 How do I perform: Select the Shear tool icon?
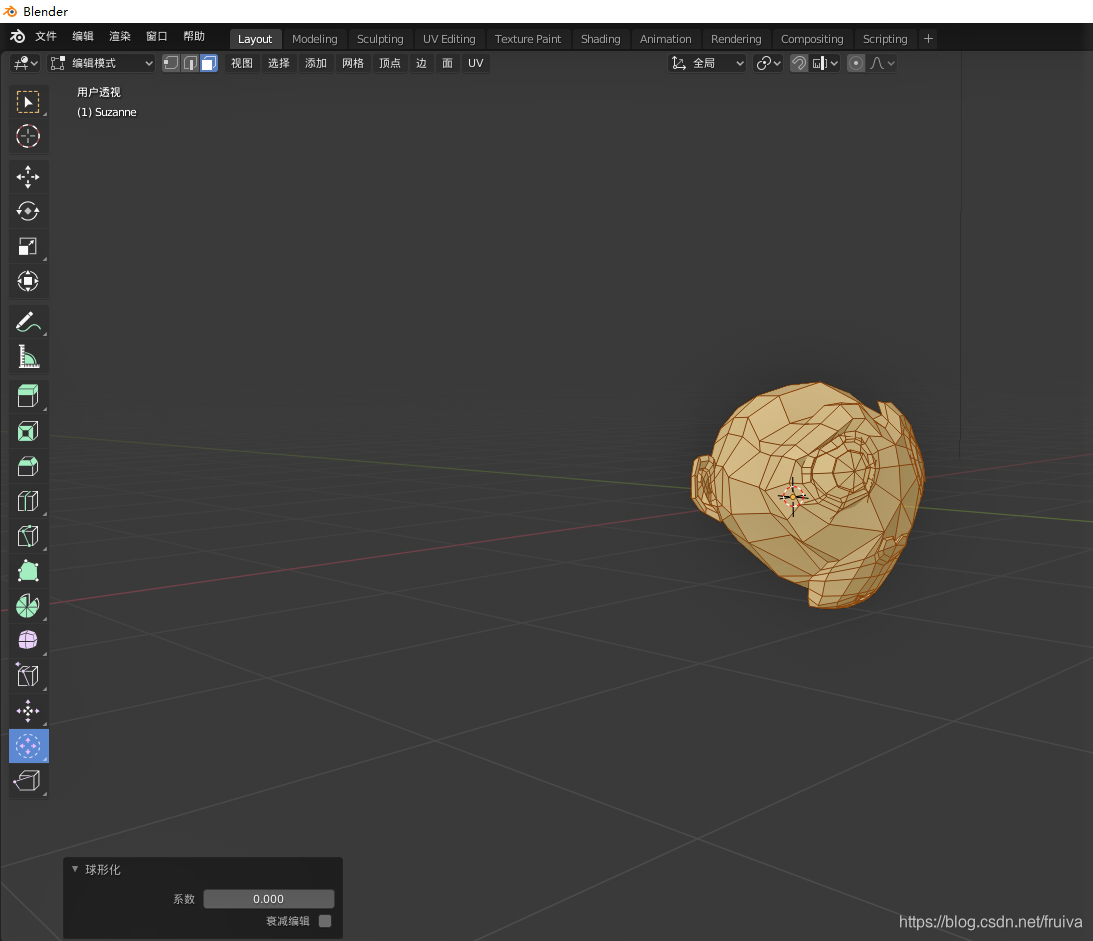[28, 781]
